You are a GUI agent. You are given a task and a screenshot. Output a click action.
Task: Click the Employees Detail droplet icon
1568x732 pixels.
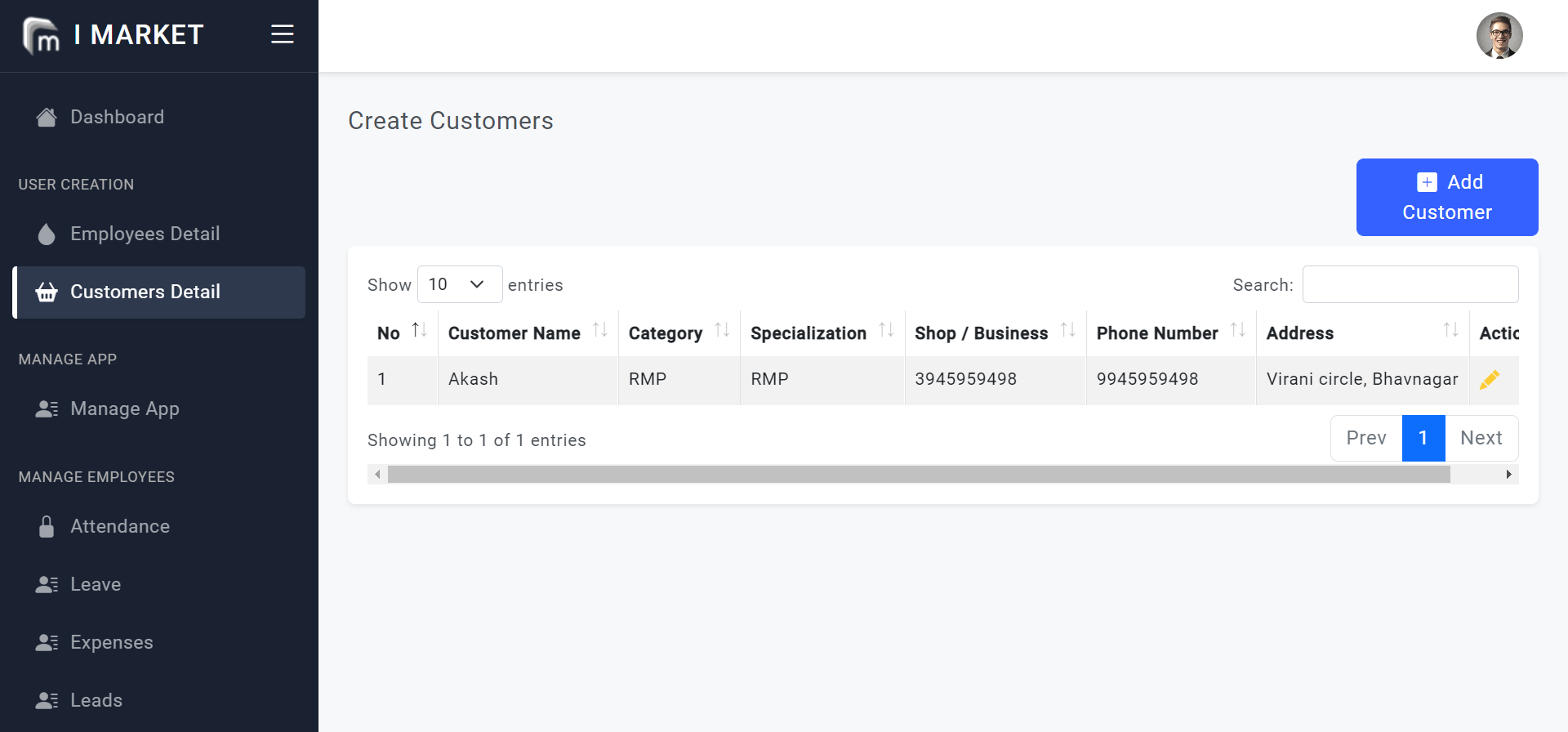pyautogui.click(x=47, y=234)
